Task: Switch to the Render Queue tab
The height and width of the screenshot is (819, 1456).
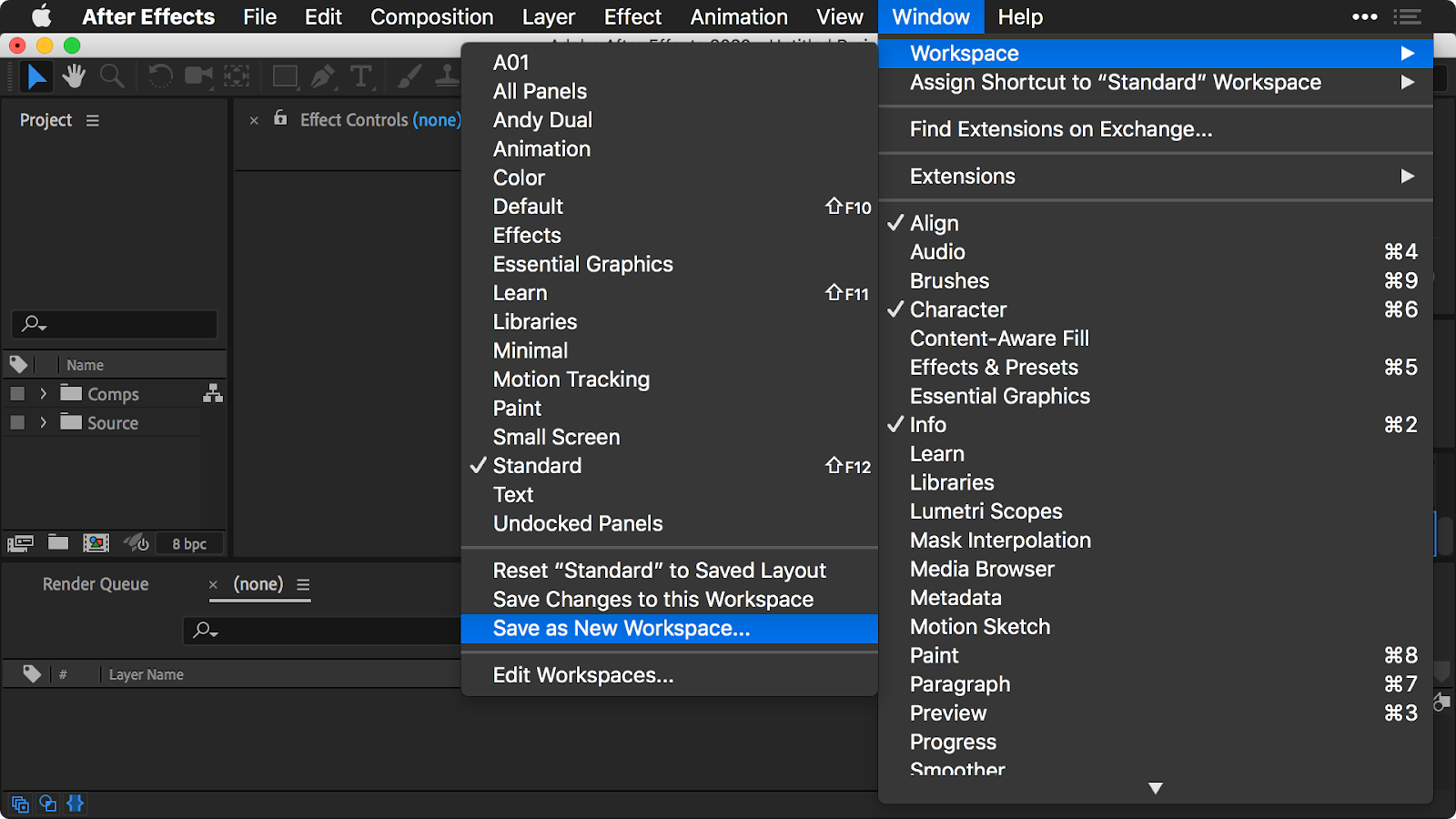Action: point(96,584)
